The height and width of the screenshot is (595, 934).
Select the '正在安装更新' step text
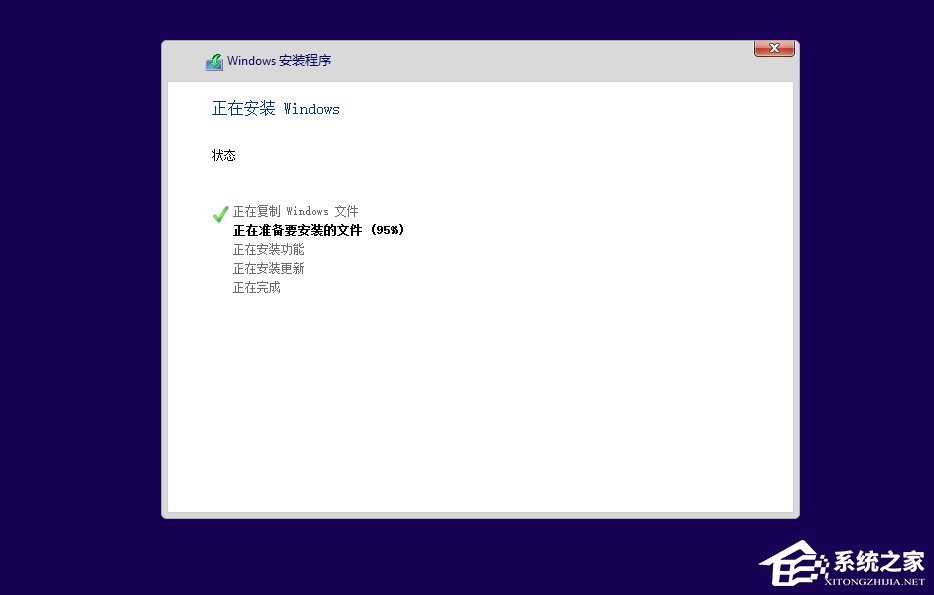pos(268,268)
